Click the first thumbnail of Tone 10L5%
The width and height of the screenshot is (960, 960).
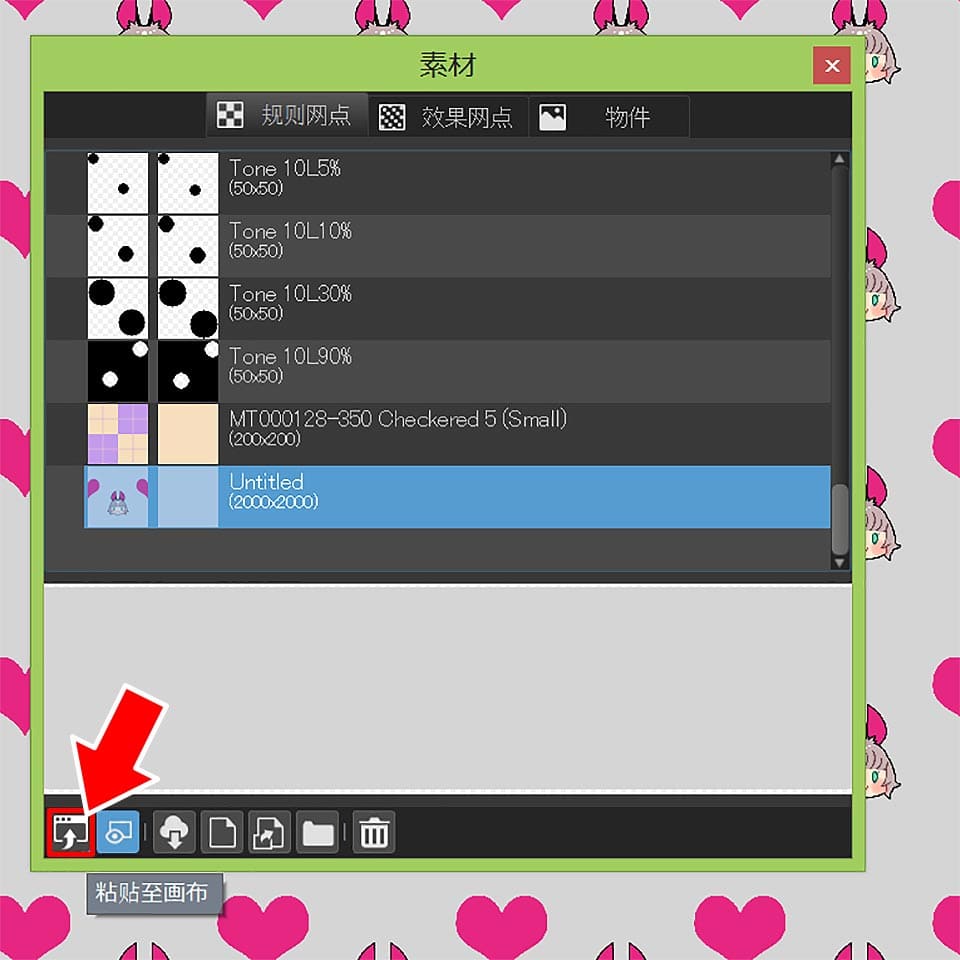pyautogui.click(x=118, y=183)
